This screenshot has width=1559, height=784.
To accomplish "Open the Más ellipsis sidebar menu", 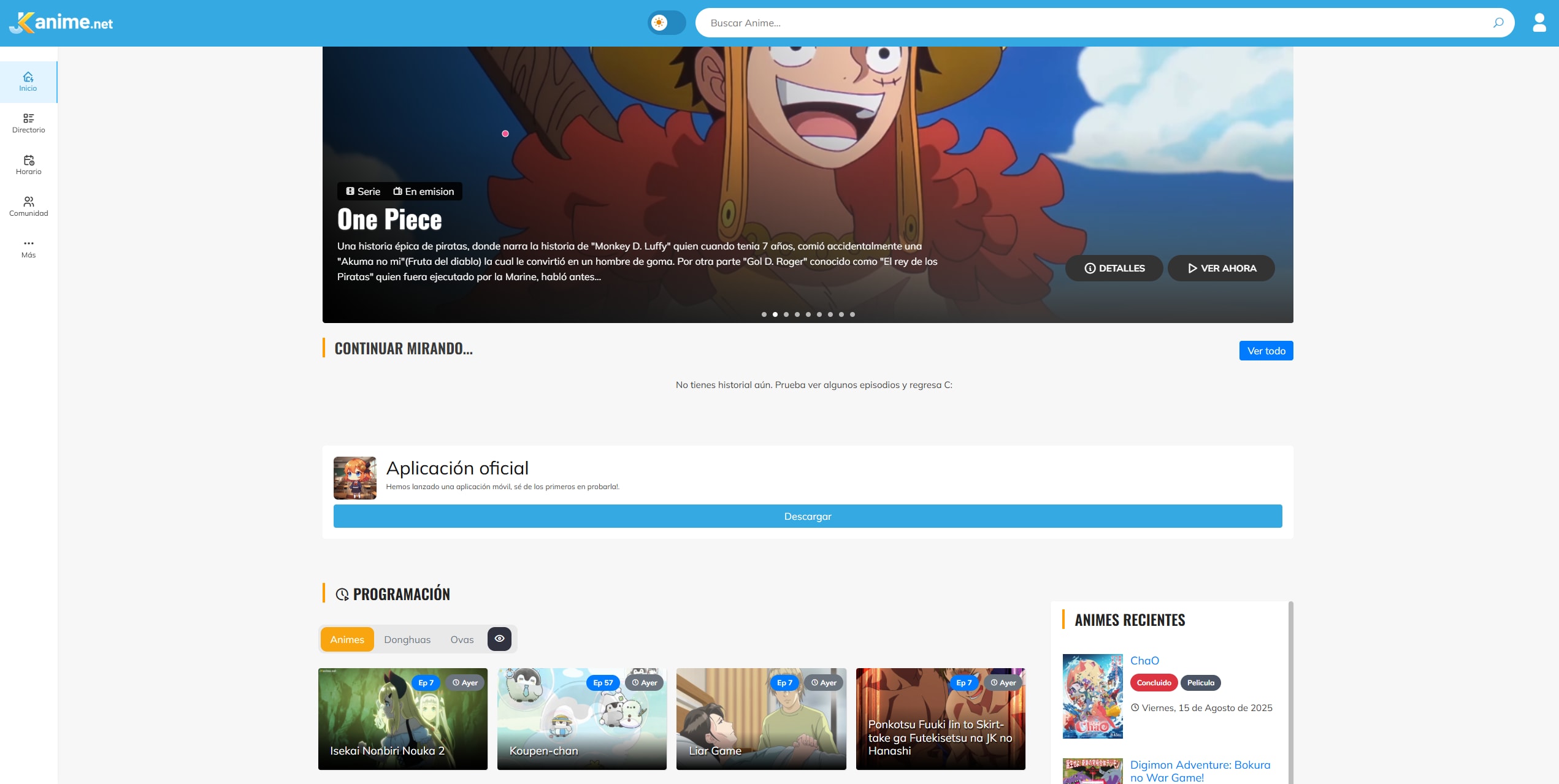I will pyautogui.click(x=28, y=248).
